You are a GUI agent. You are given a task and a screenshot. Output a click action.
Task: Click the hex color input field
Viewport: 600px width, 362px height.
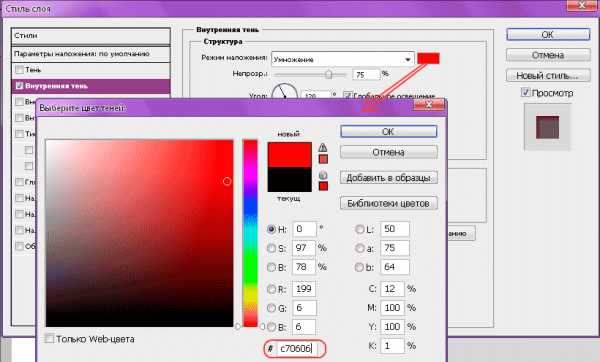(x=298, y=349)
